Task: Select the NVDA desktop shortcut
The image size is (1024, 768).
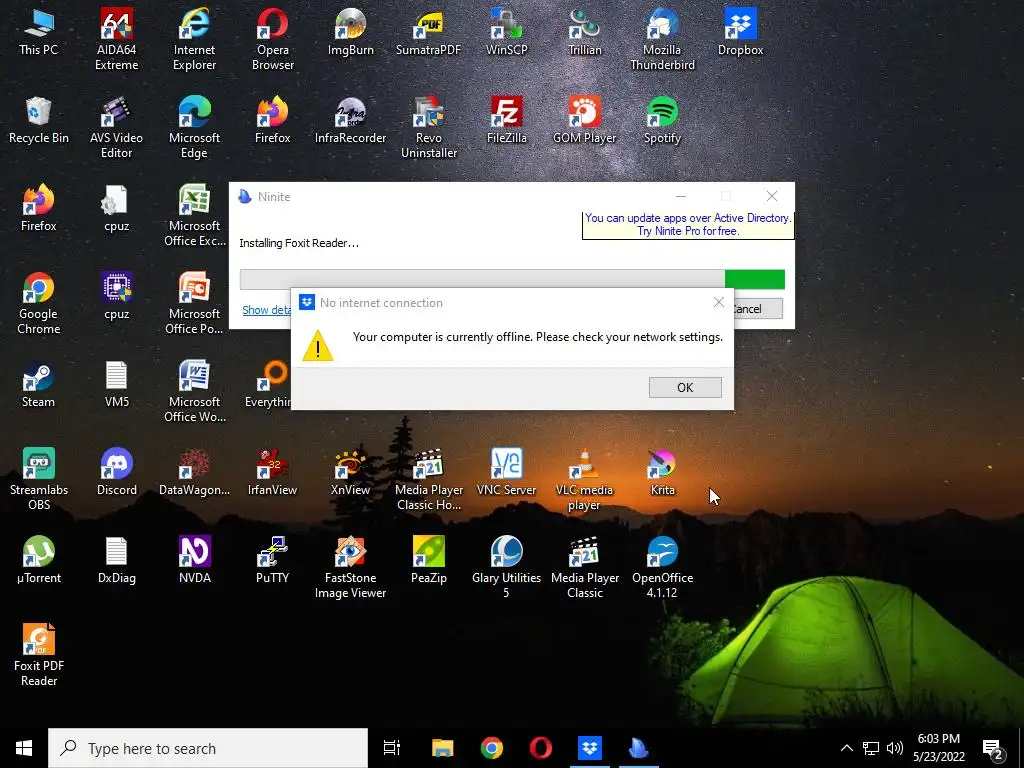Action: [x=194, y=560]
